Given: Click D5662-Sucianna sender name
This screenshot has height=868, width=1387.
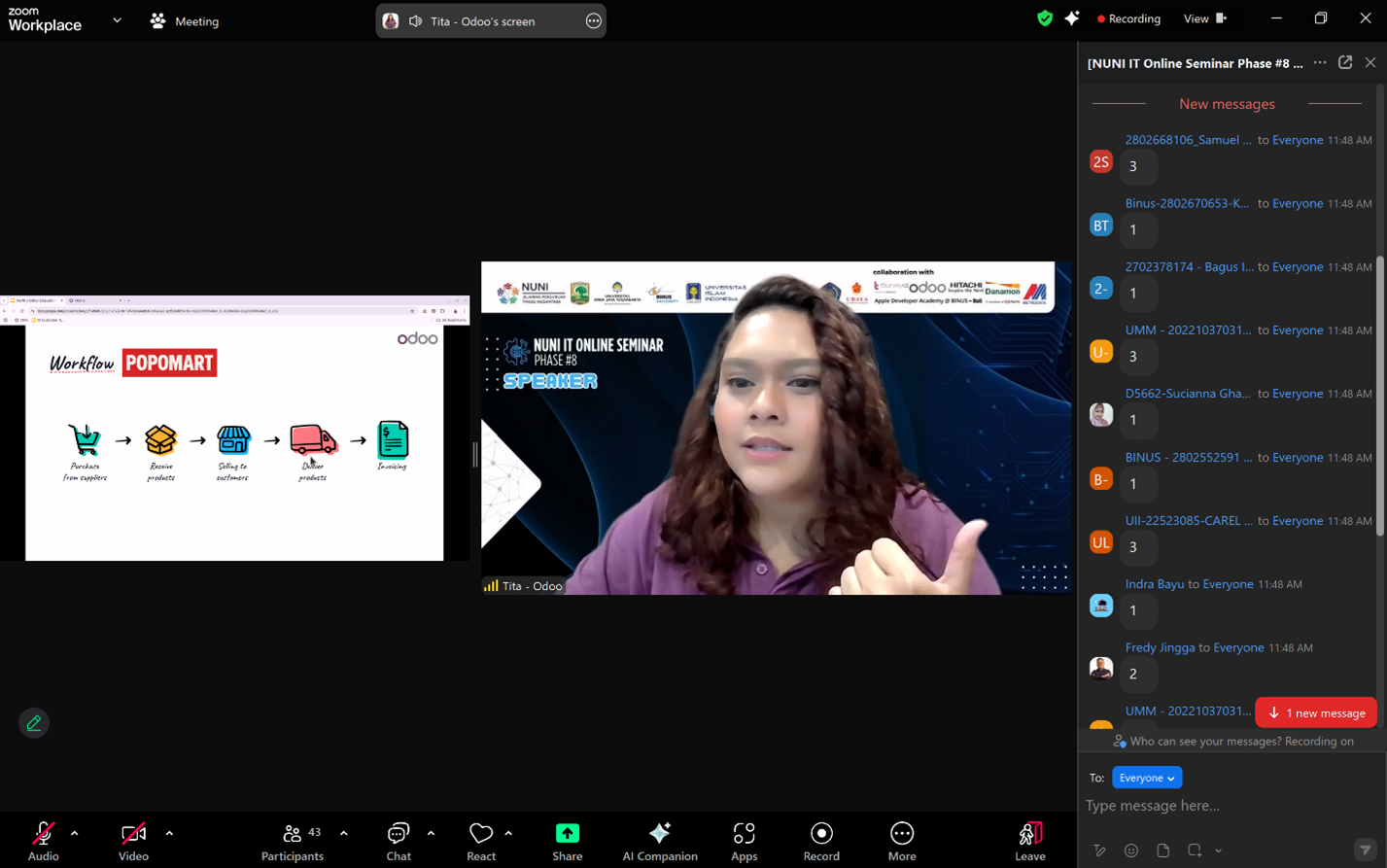Looking at the screenshot, I should point(1188,394).
